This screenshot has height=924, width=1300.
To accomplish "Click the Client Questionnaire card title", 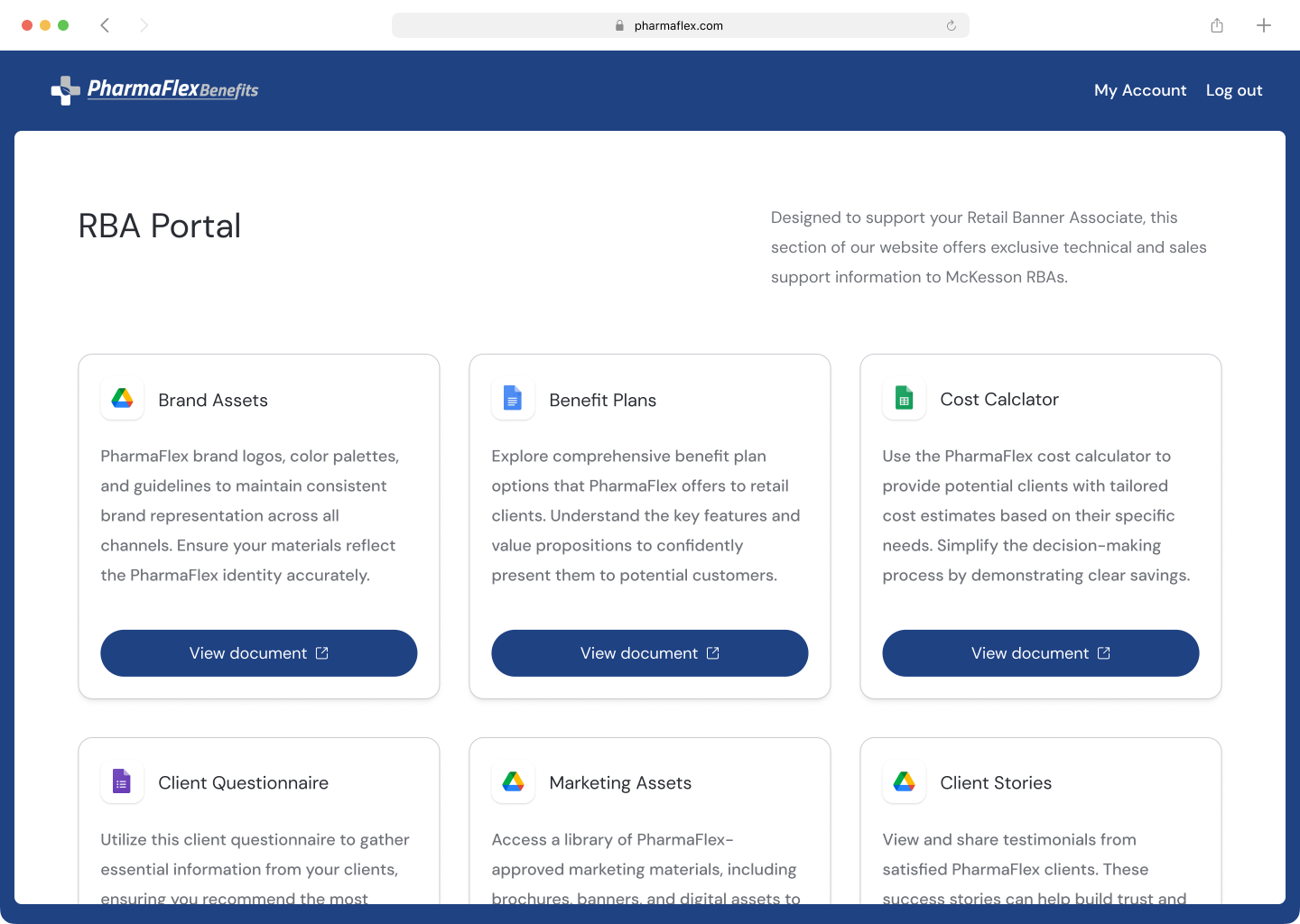I will (244, 783).
